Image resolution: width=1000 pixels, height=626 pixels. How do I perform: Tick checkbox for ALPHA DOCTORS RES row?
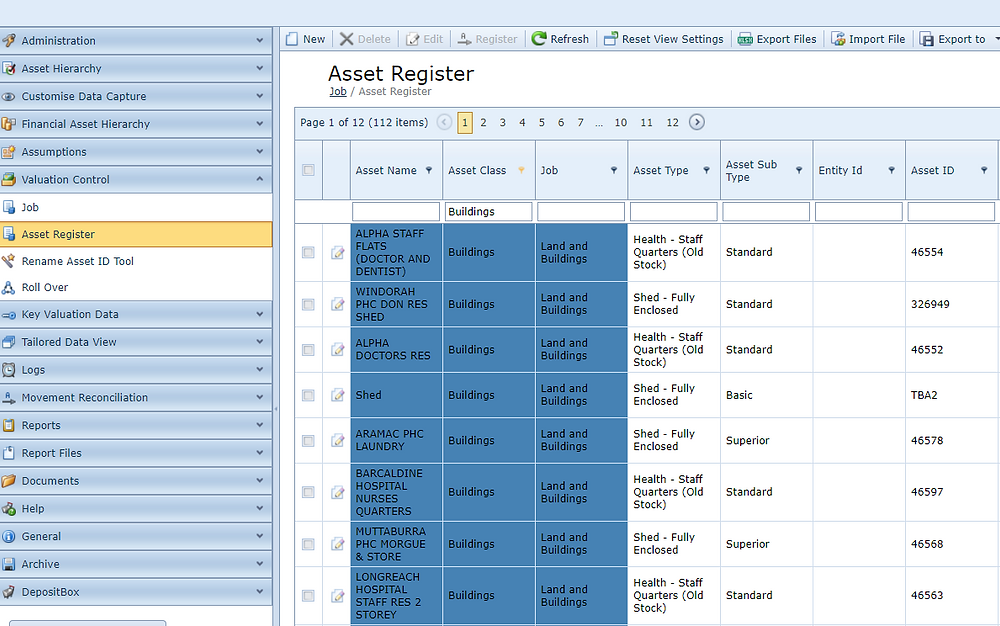pos(308,350)
